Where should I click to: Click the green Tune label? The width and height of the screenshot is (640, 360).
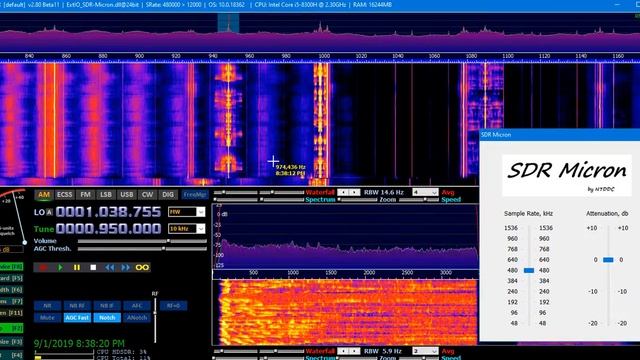44,229
